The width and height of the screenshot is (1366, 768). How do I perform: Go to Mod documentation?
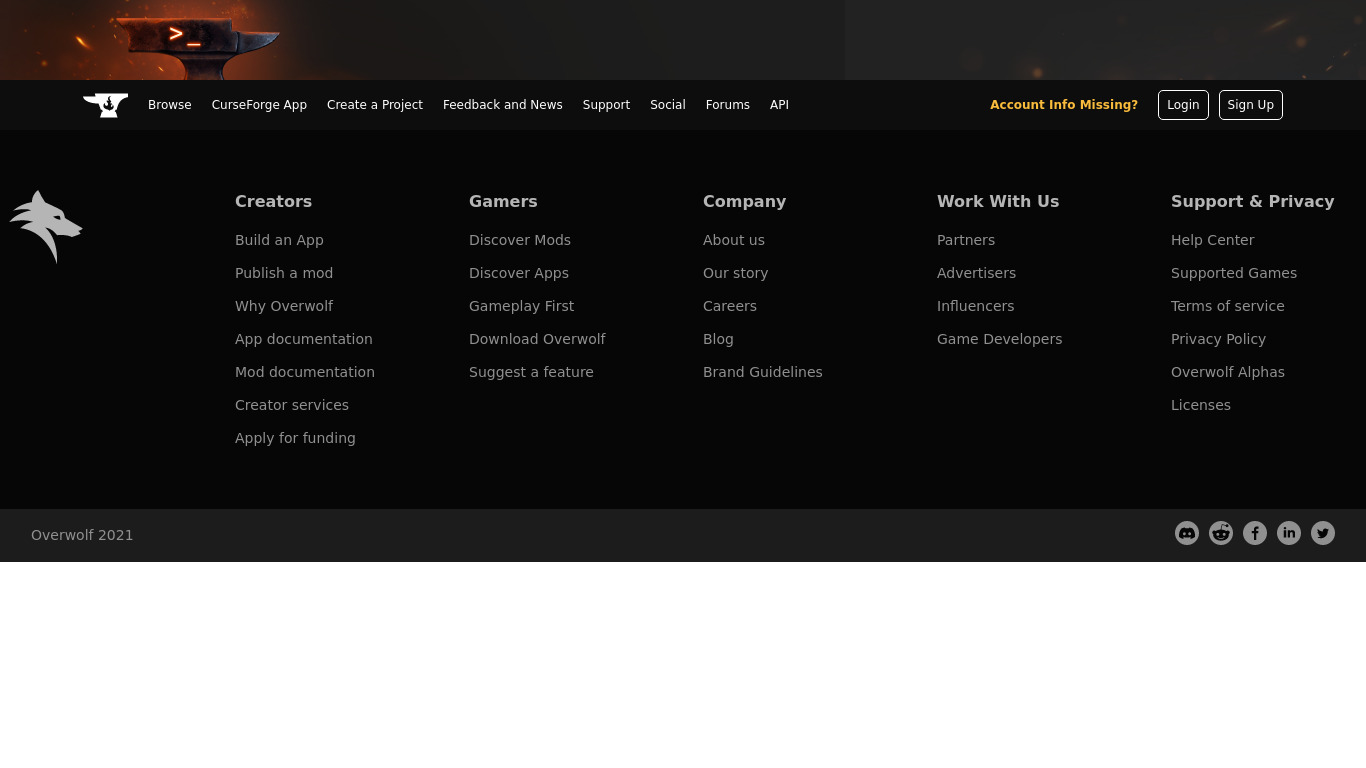tap(305, 372)
